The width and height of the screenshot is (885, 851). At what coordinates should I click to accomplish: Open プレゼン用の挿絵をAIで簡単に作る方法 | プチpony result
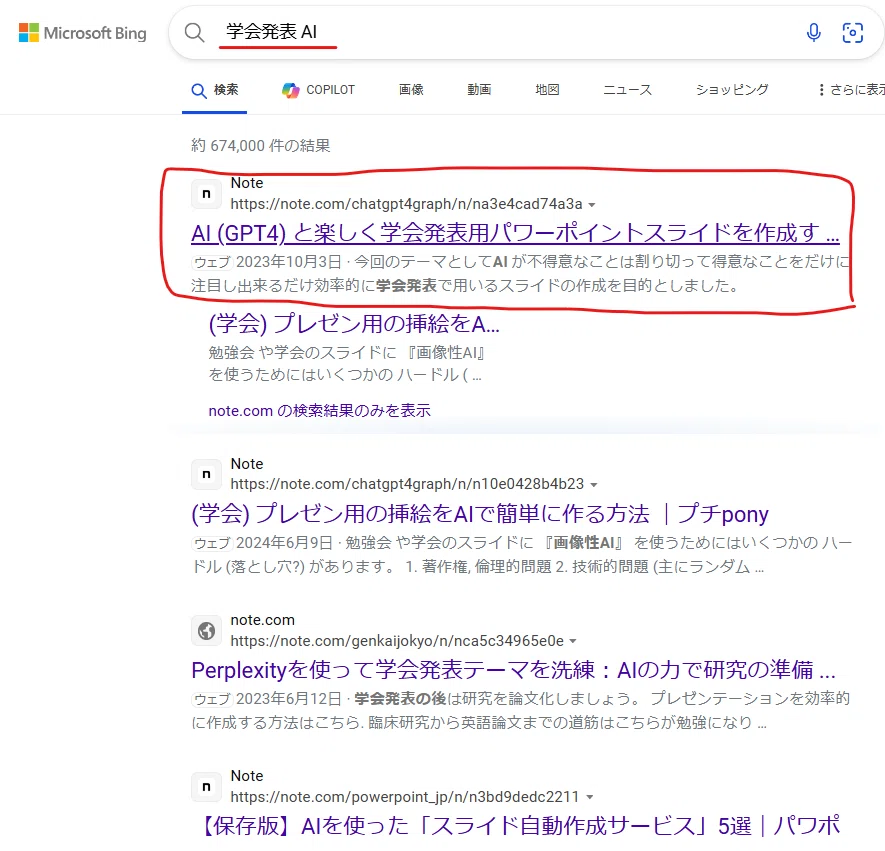(x=480, y=514)
